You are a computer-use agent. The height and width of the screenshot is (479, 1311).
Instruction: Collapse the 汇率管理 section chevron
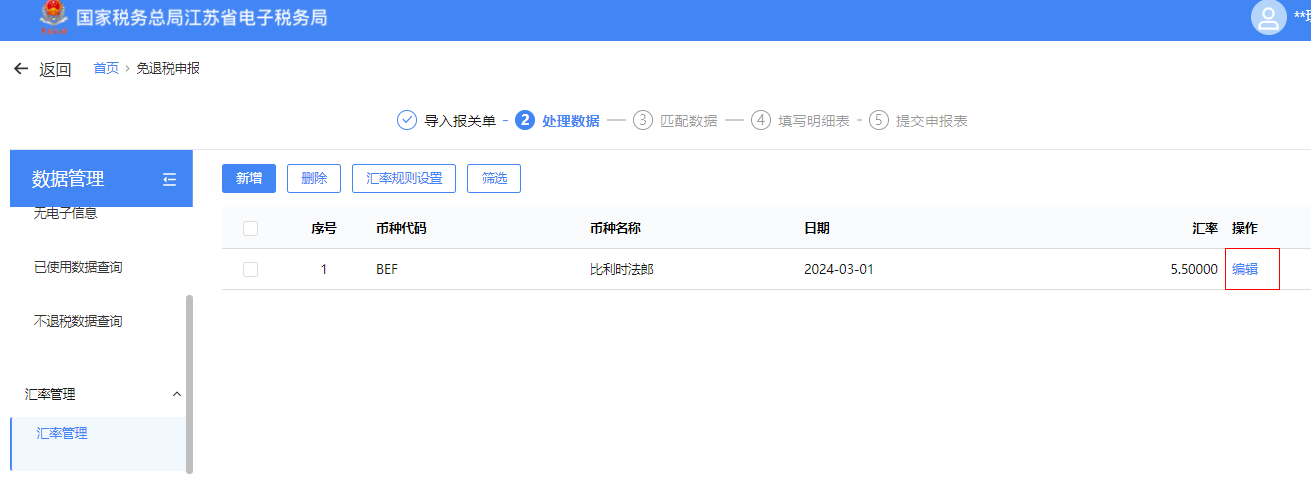[177, 394]
